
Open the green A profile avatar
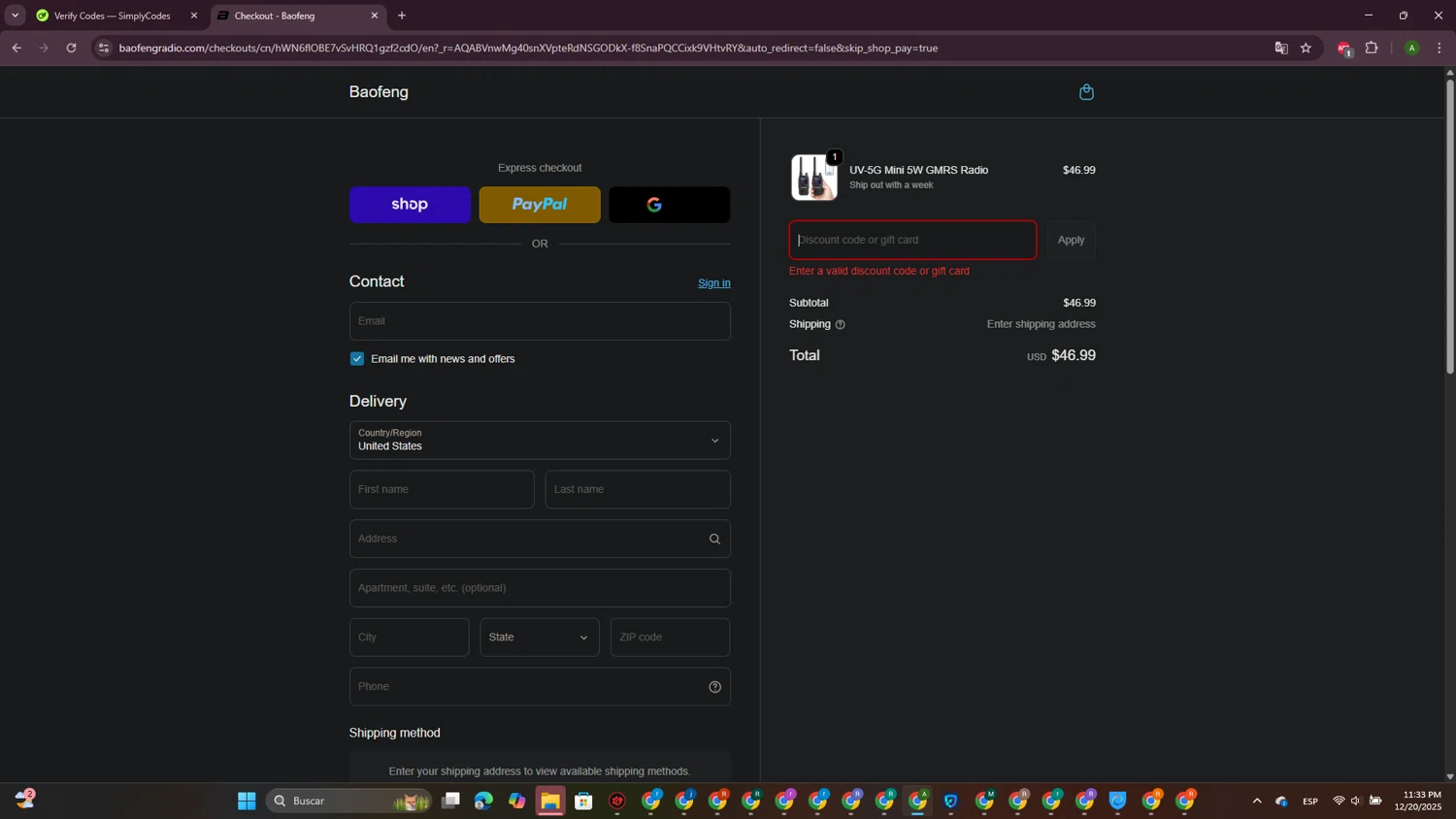point(1411,48)
